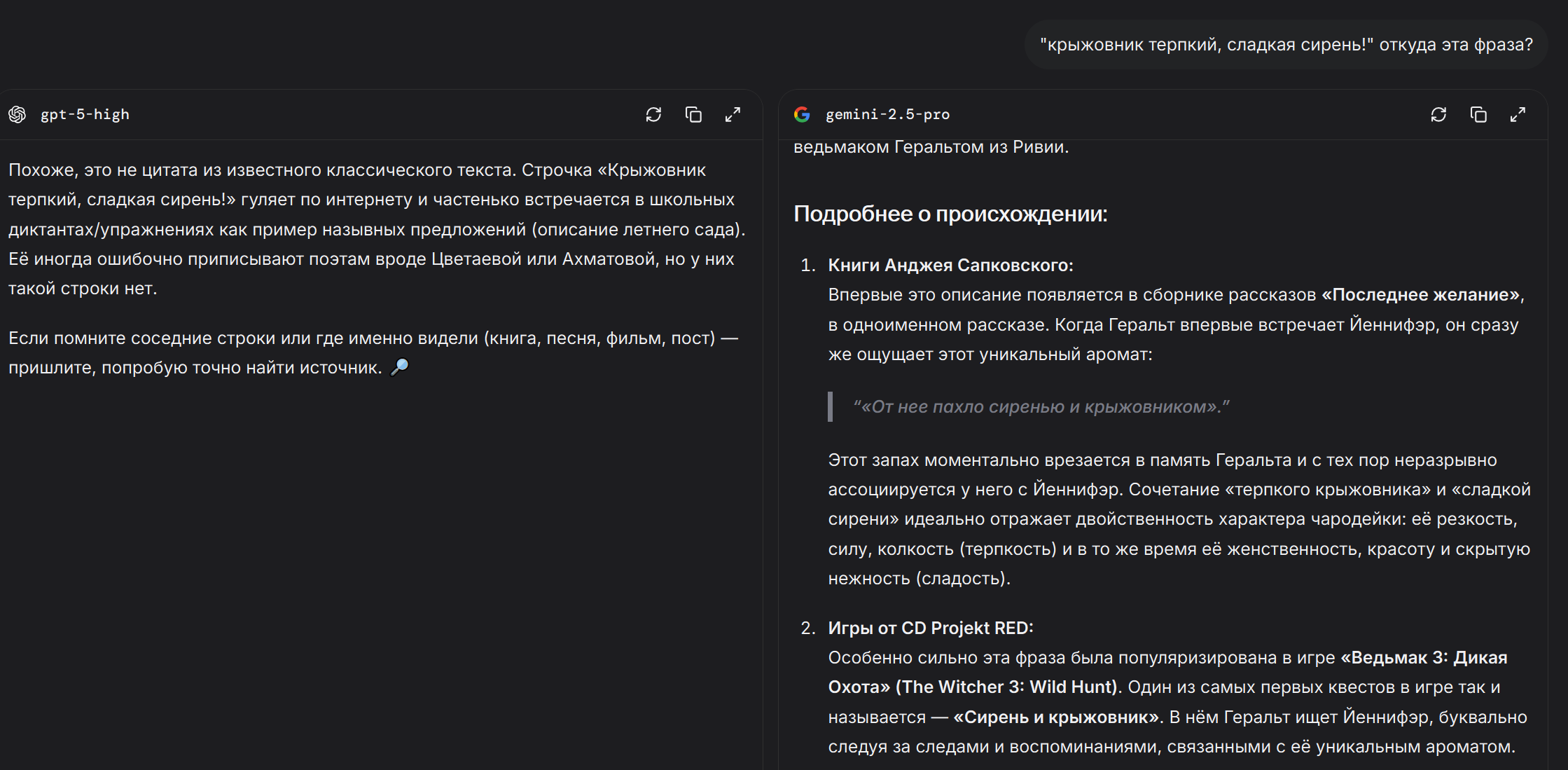
Task: Click bold «Ведьмак 3: Дикая Охота» text
Action: pos(1423,658)
